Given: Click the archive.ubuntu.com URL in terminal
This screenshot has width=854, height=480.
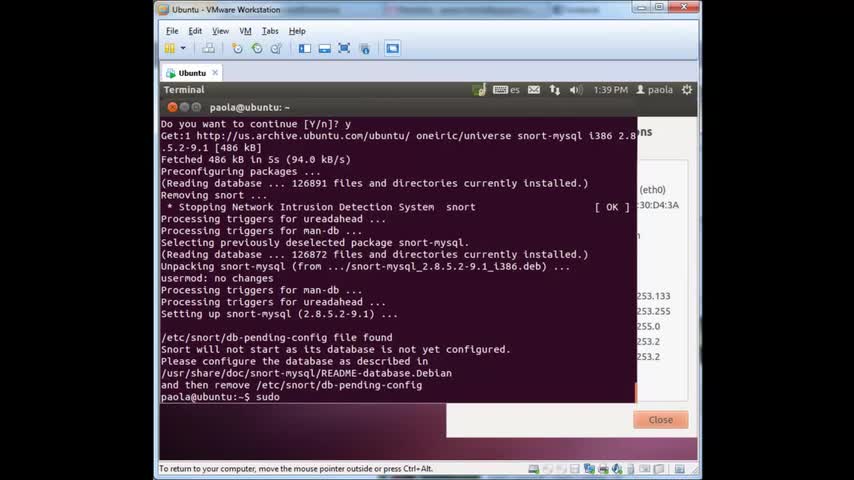Looking at the screenshot, I should pos(303,136).
